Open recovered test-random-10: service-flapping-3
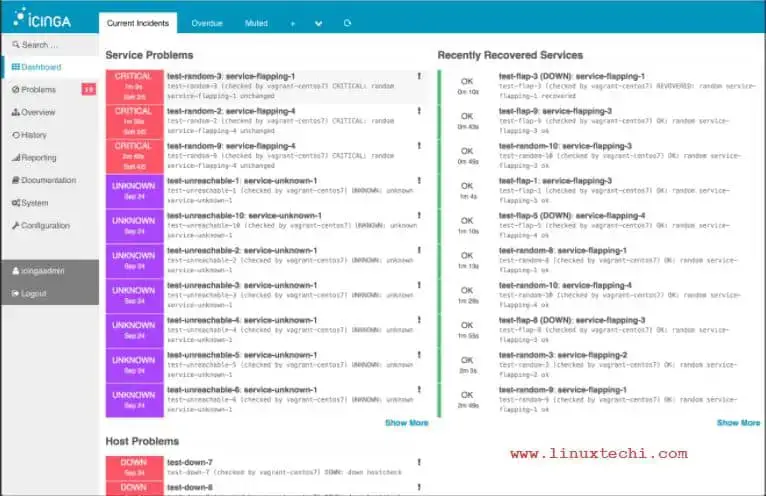 pos(565,146)
